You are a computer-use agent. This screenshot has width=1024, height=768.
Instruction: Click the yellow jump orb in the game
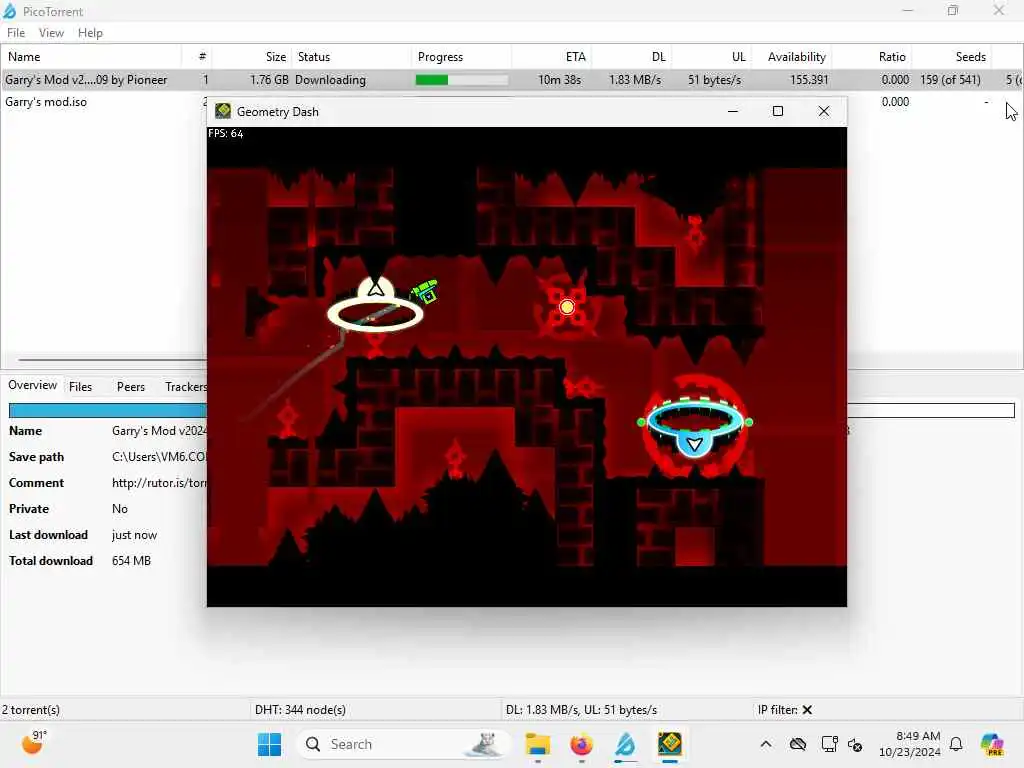click(x=567, y=307)
